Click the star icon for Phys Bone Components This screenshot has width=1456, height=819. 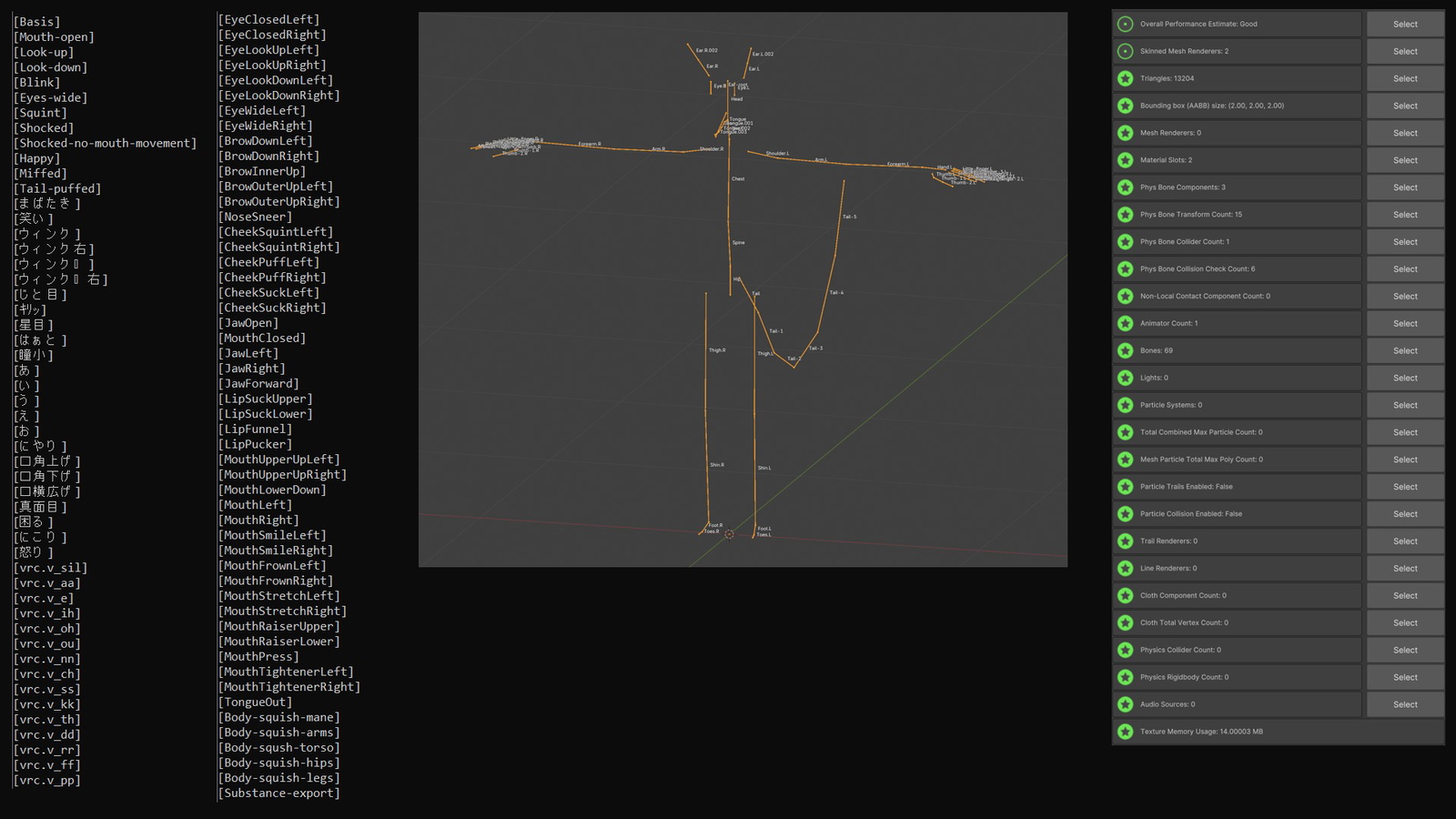[1126, 187]
